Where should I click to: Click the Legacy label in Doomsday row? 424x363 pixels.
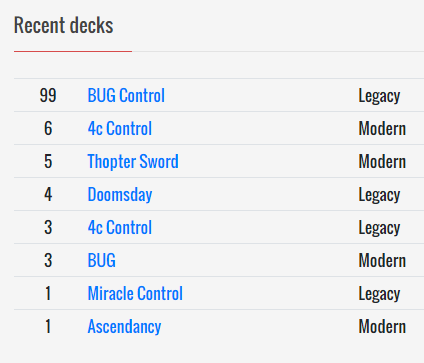(379, 195)
